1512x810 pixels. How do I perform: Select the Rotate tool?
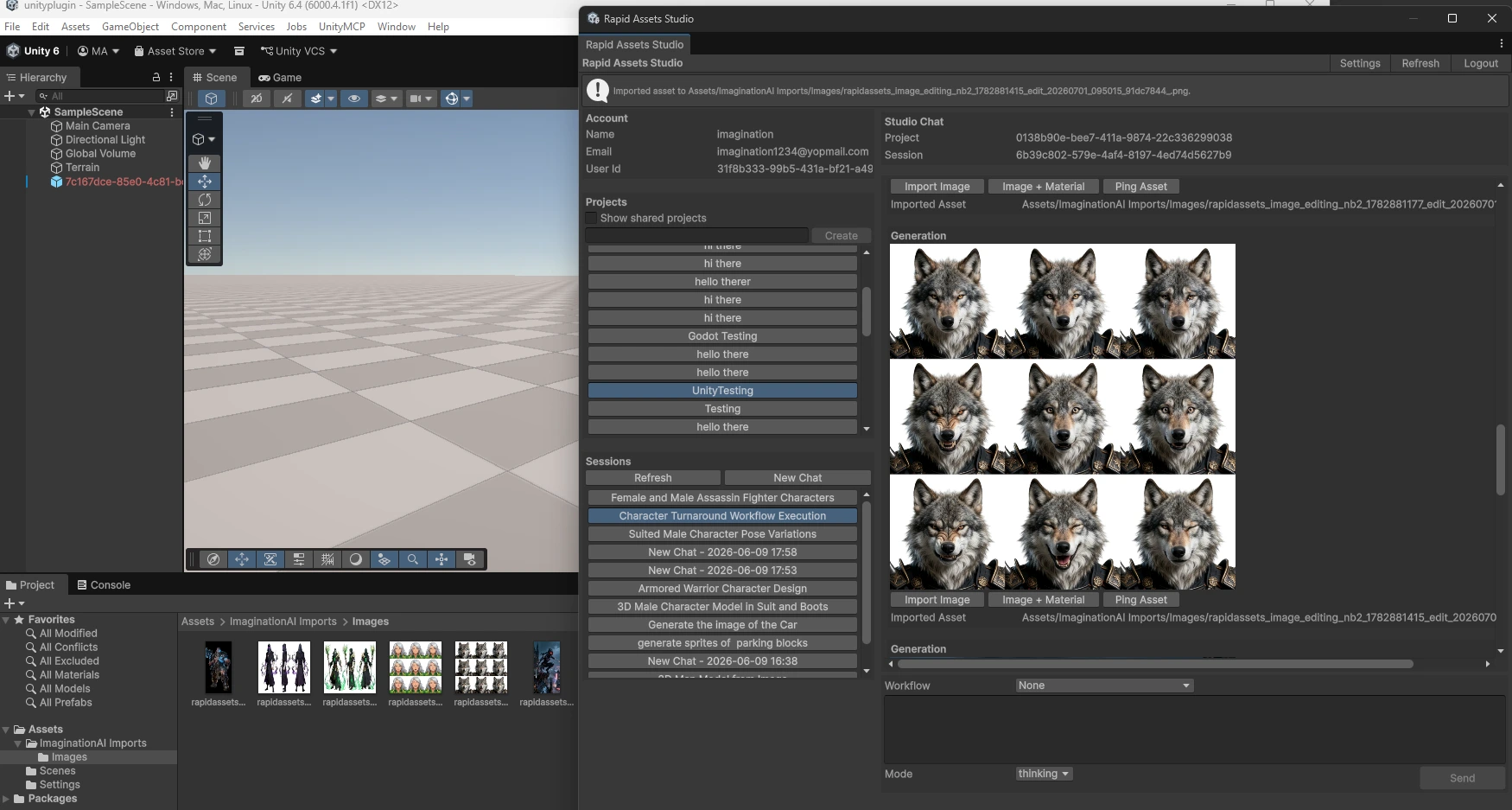(x=205, y=200)
